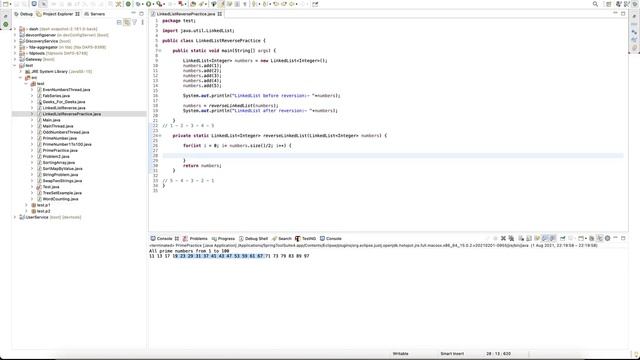This screenshot has width=640, height=360.
Task: Collapse all in Project Explorer
Action: pos(119,22)
